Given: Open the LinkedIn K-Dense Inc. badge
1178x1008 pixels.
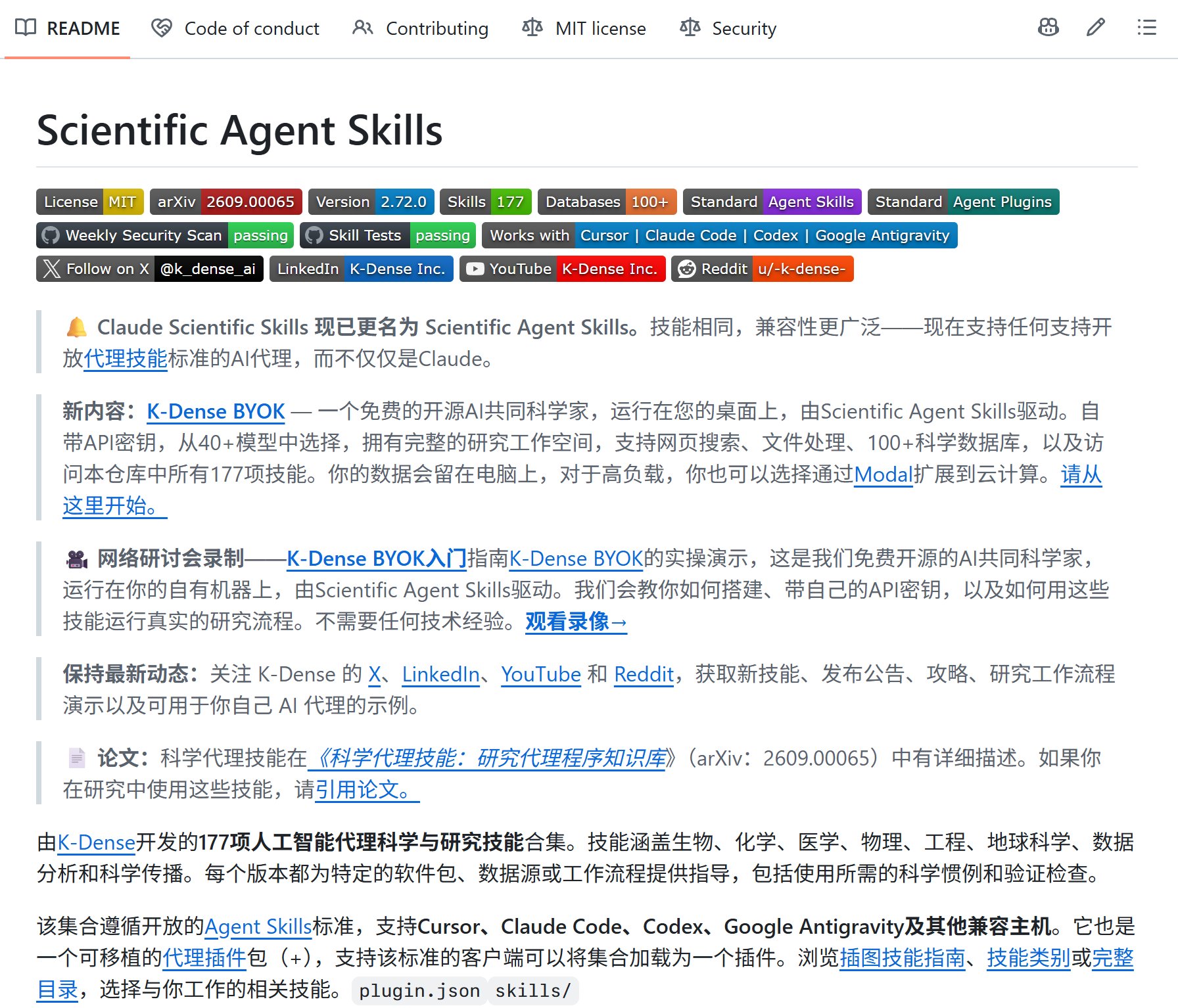Looking at the screenshot, I should (x=362, y=269).
